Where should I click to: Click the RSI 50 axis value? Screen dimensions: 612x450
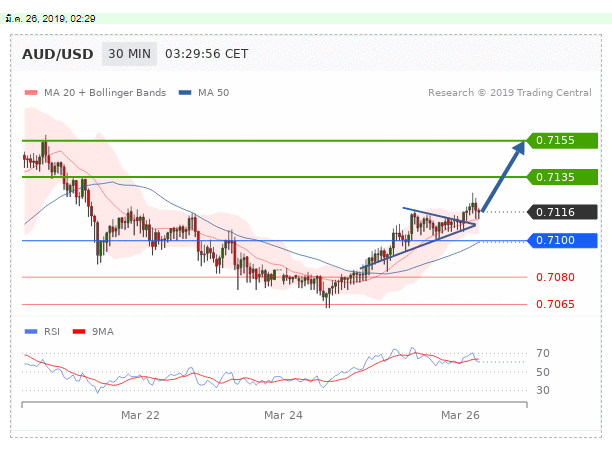[x=543, y=372]
